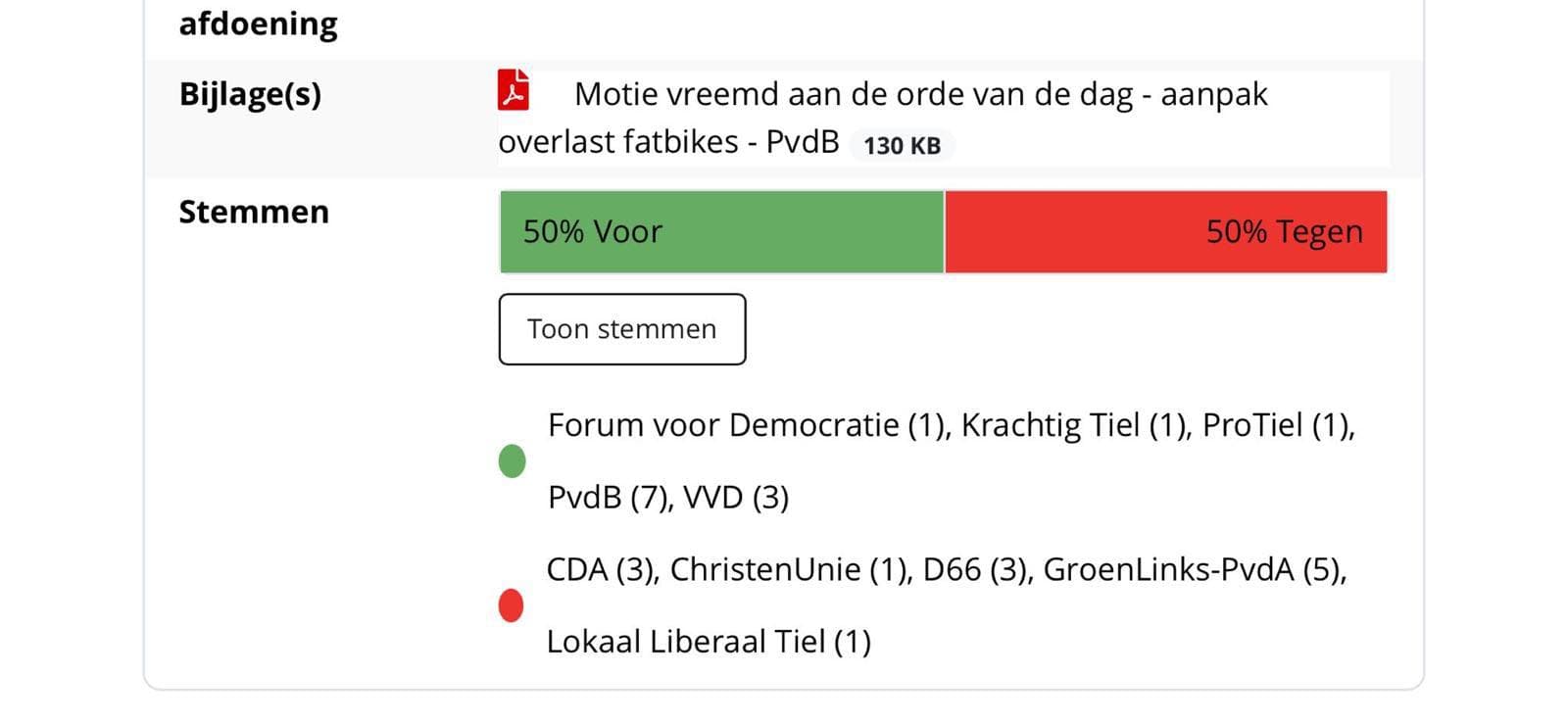Click the green 50% Voor bar

721,232
